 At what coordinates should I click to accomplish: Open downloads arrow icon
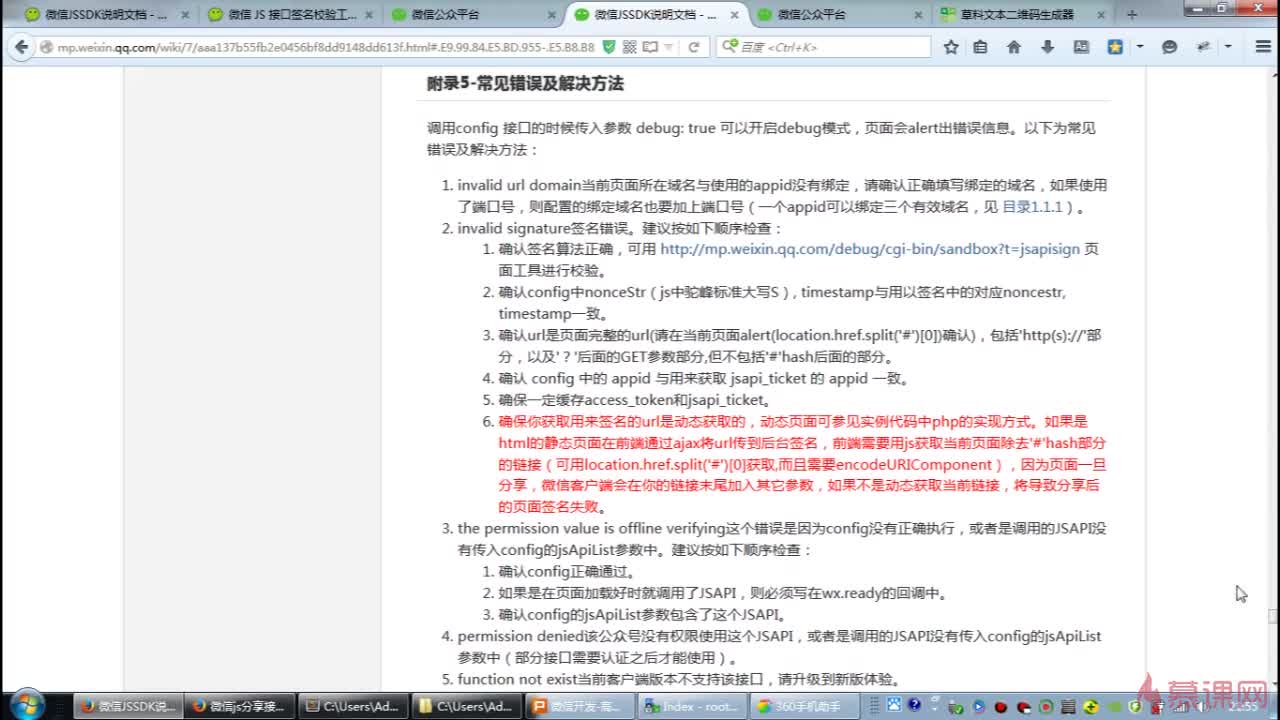point(1048,47)
